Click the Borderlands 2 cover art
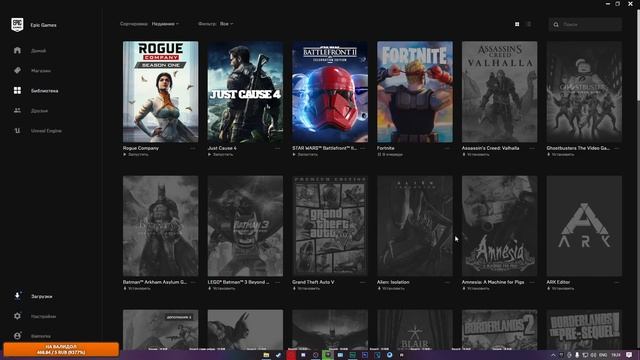This screenshot has width=640, height=360. (500, 329)
